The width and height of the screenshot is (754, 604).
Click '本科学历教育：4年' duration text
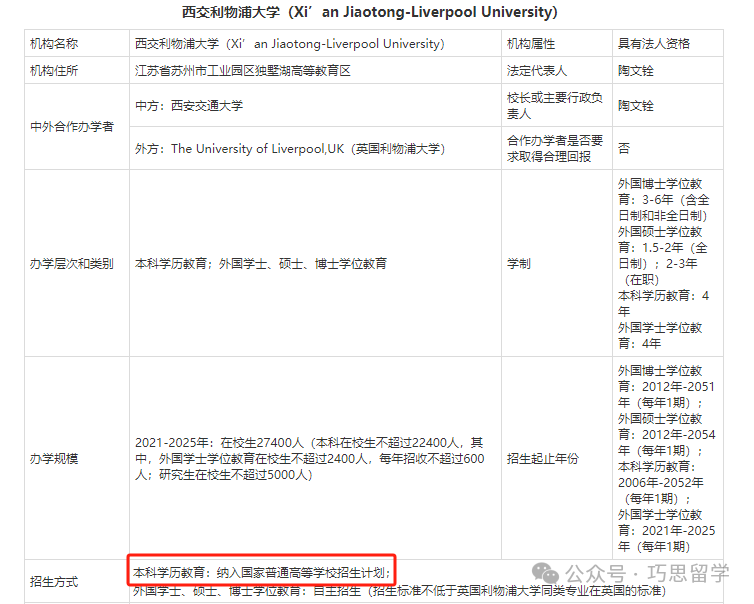click(x=664, y=303)
